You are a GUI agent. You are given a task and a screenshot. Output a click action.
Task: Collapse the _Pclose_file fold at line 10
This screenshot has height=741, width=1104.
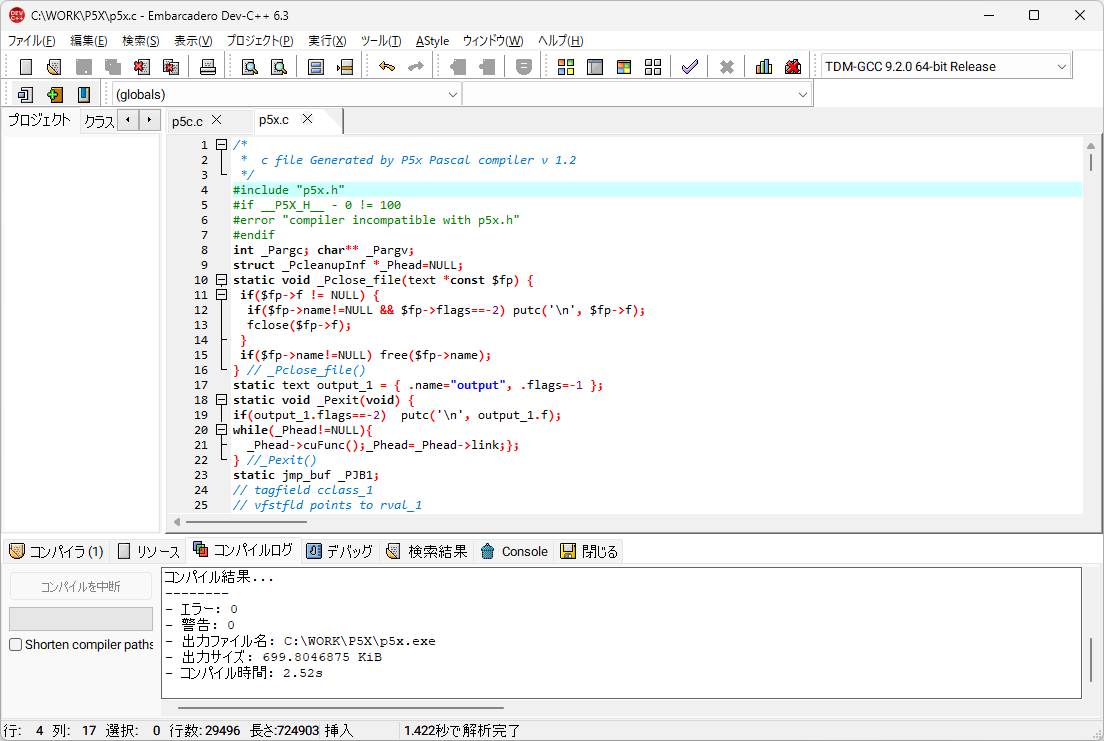(221, 280)
